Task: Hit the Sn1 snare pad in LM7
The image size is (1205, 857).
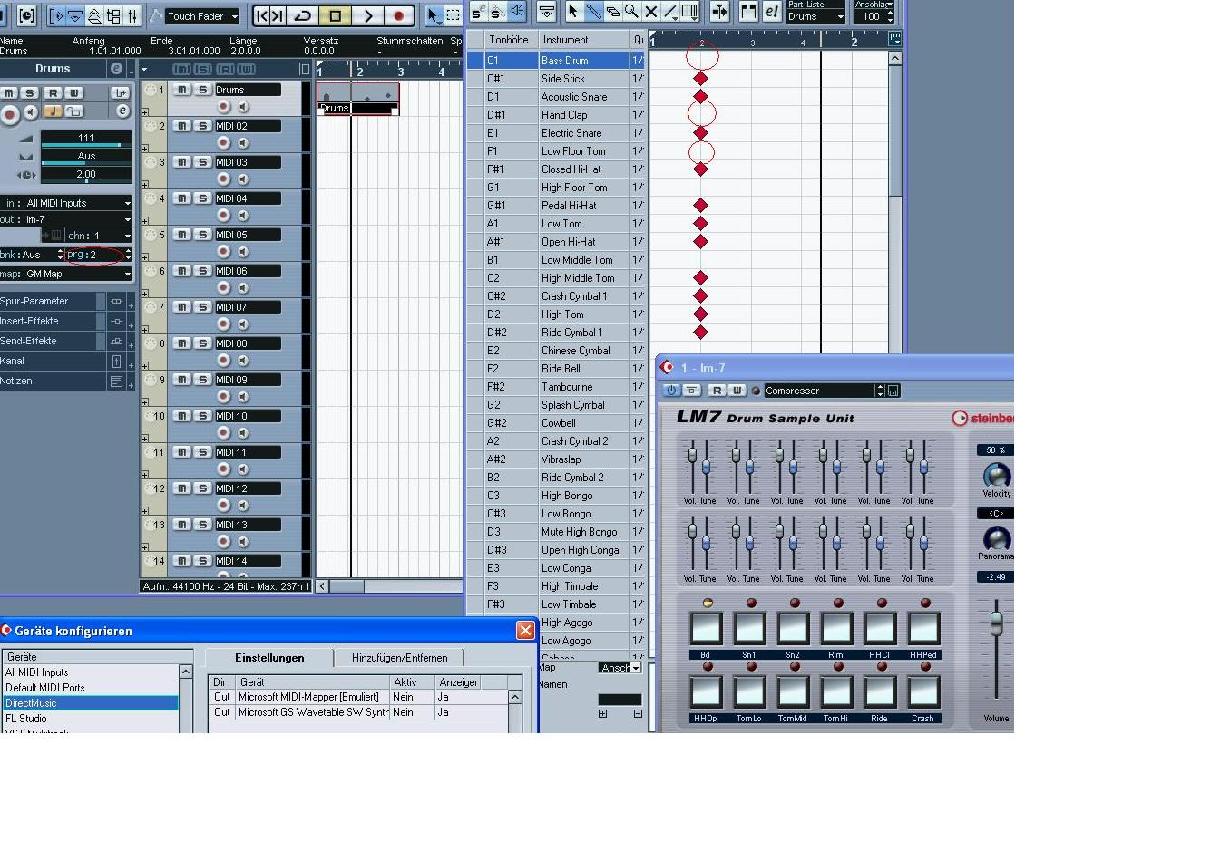Action: coord(749,628)
